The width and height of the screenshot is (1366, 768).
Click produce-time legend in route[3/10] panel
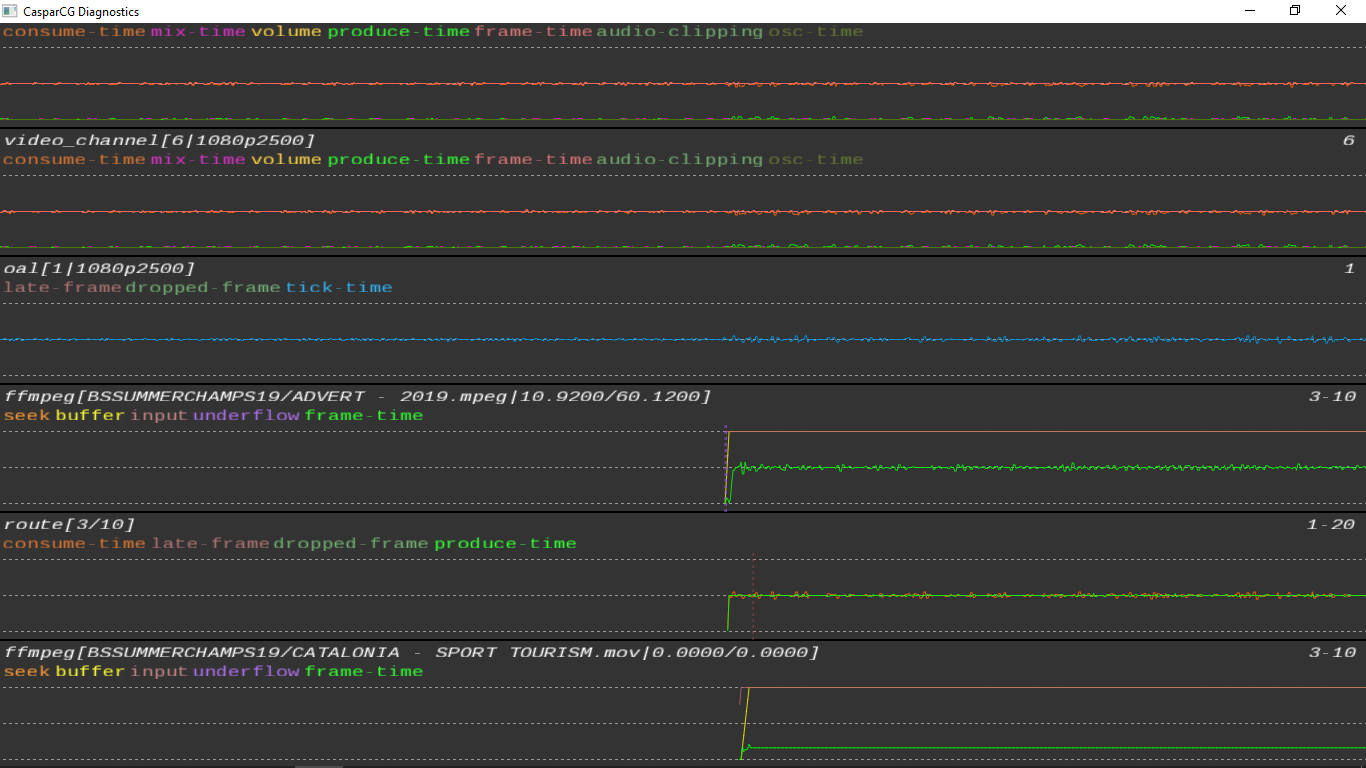click(506, 544)
